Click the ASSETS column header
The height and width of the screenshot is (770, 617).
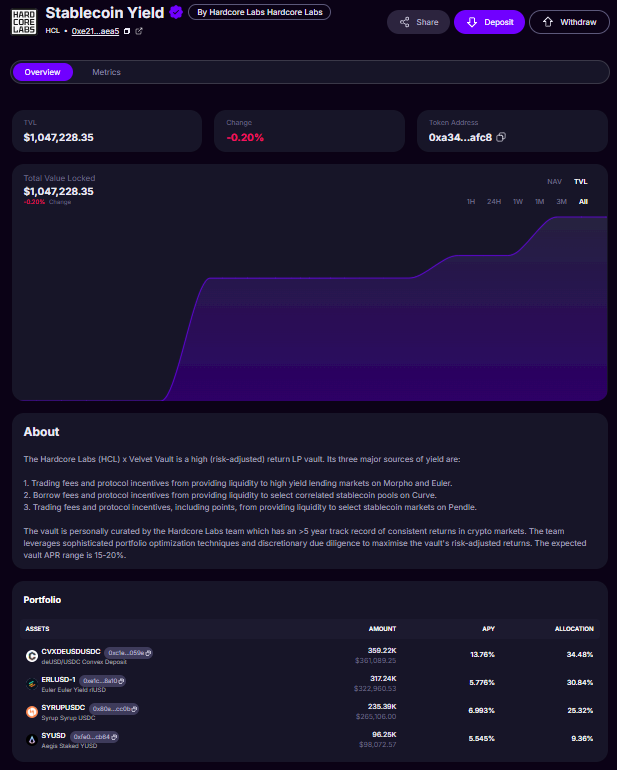pos(37,629)
